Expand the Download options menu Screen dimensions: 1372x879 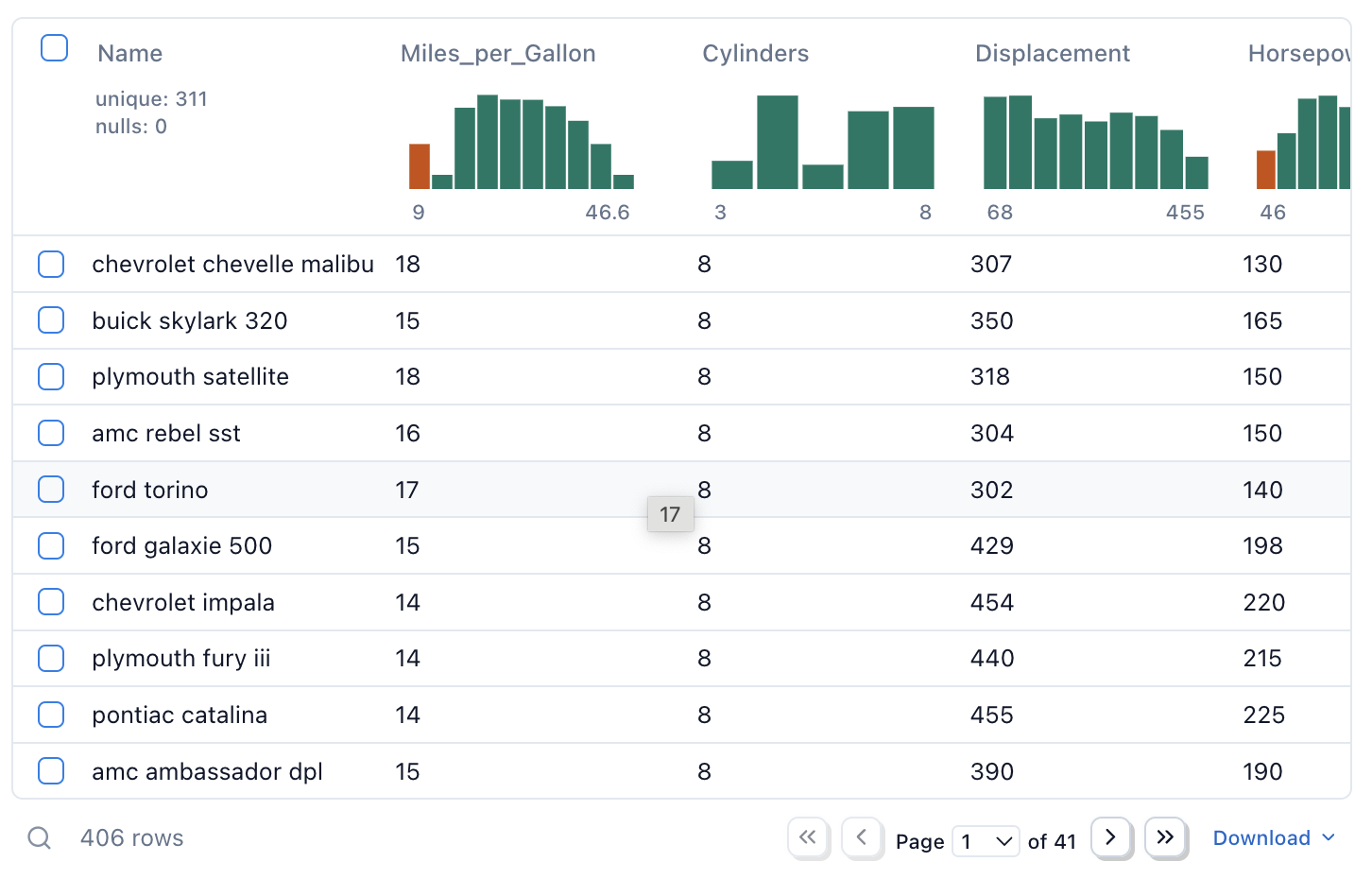pos(1273,838)
